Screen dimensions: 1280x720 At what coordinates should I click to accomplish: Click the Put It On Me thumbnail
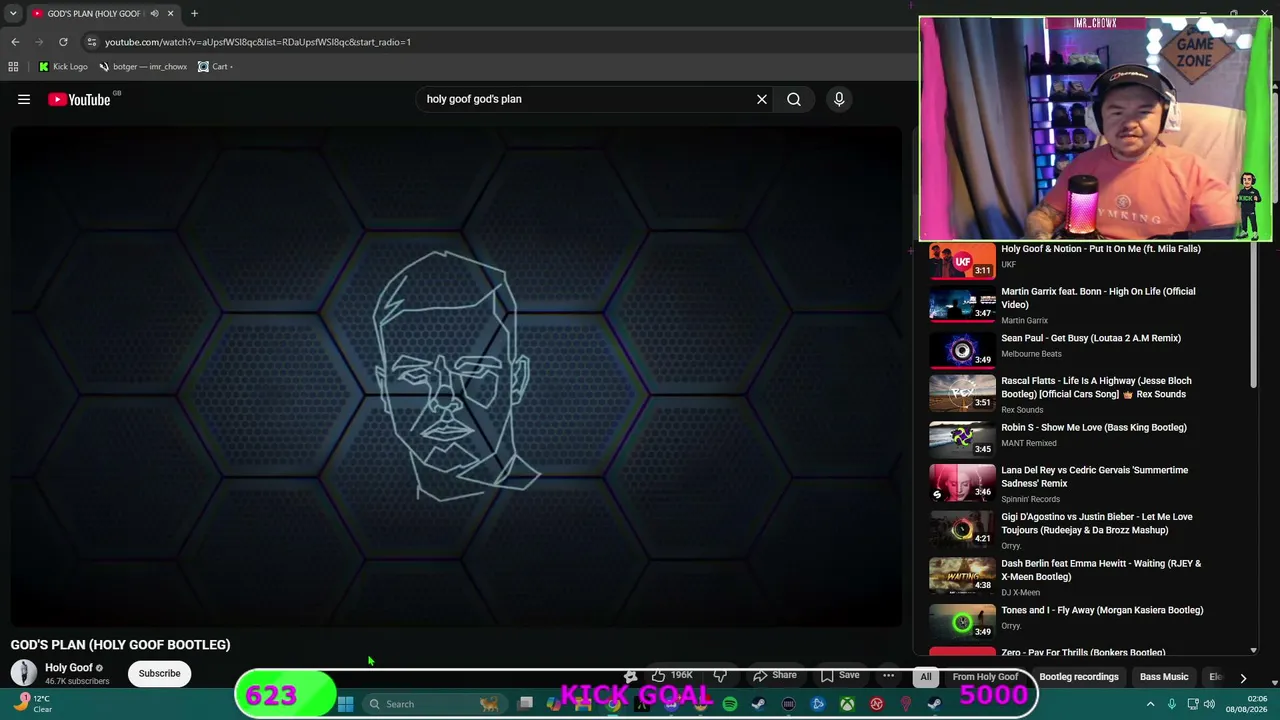(x=962, y=261)
